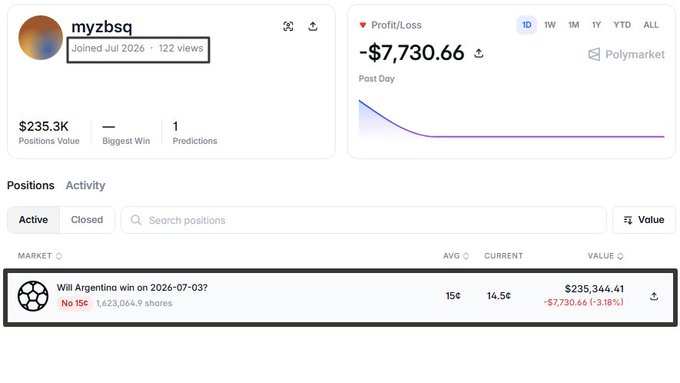Sort by AVG column header
The image size is (680, 383).
point(456,256)
